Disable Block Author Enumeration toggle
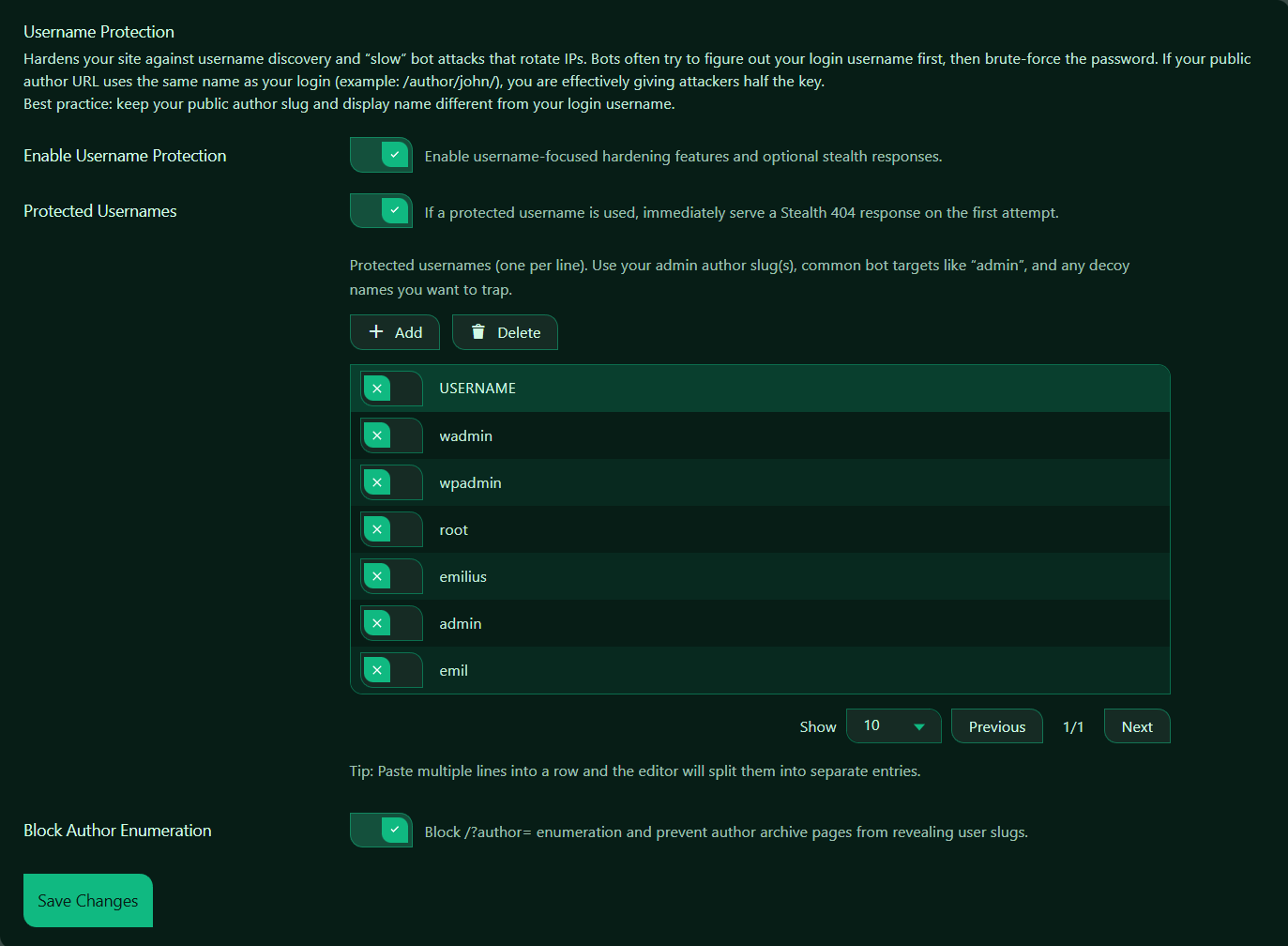Image resolution: width=1288 pixels, height=946 pixels. [x=381, y=831]
